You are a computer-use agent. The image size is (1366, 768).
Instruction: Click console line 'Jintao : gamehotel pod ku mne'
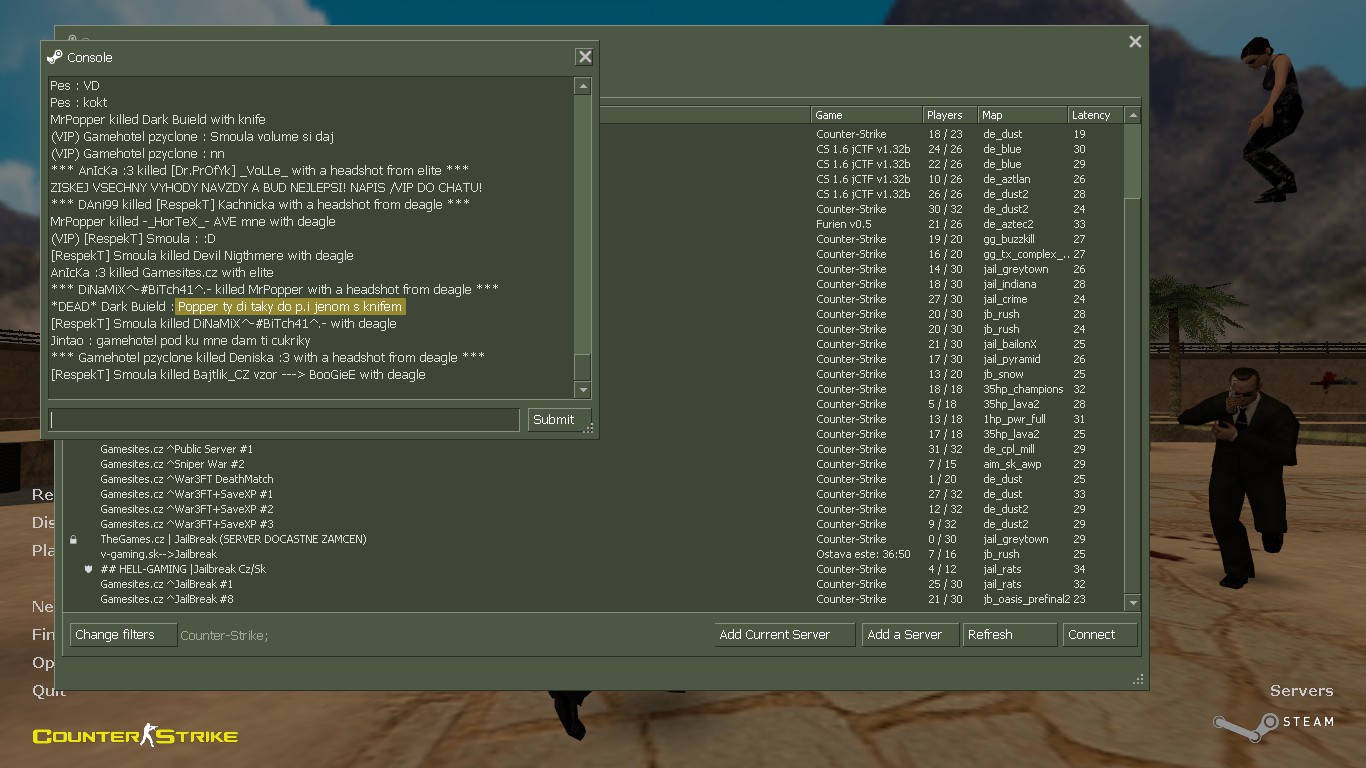[x=180, y=341]
